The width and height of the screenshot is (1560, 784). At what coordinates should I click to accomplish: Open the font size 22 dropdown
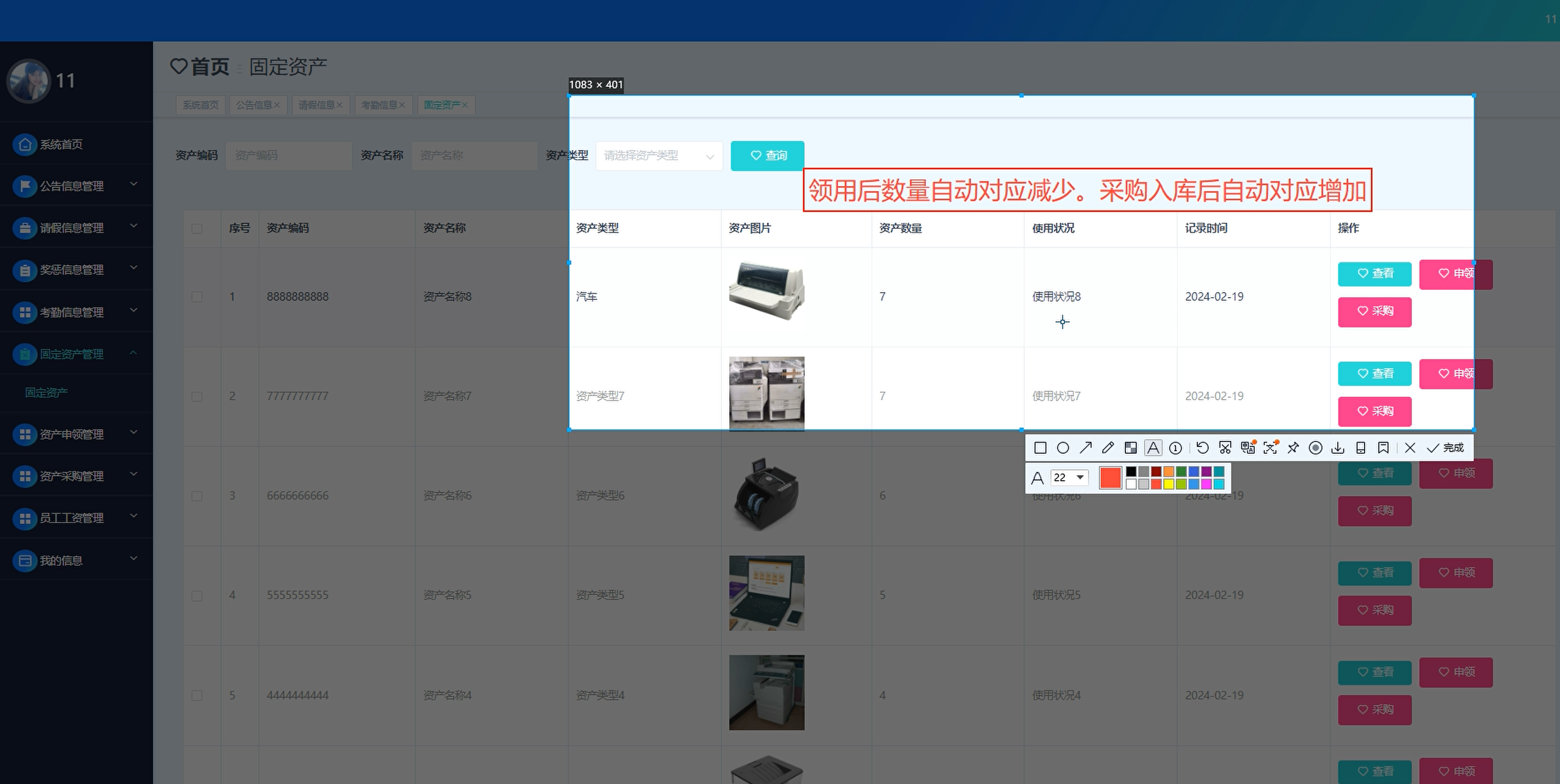coord(1069,477)
